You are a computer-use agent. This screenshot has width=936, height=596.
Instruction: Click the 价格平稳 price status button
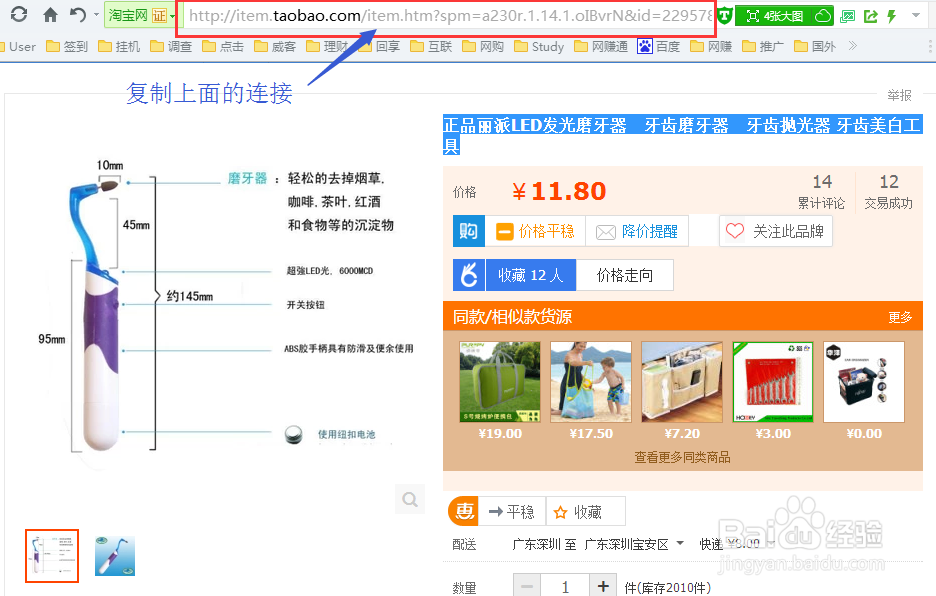click(x=535, y=231)
